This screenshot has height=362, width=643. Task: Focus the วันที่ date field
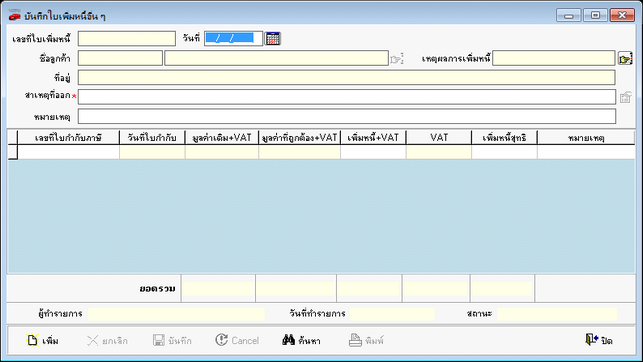[233, 39]
